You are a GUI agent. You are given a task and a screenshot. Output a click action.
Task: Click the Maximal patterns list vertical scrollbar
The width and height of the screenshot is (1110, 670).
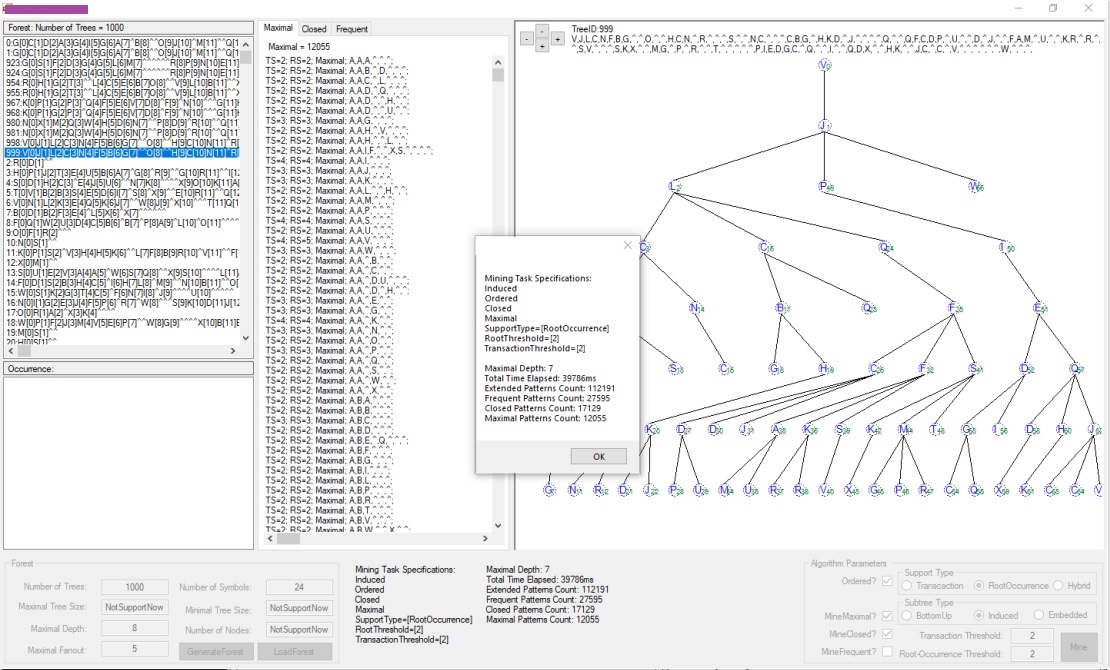(x=498, y=300)
